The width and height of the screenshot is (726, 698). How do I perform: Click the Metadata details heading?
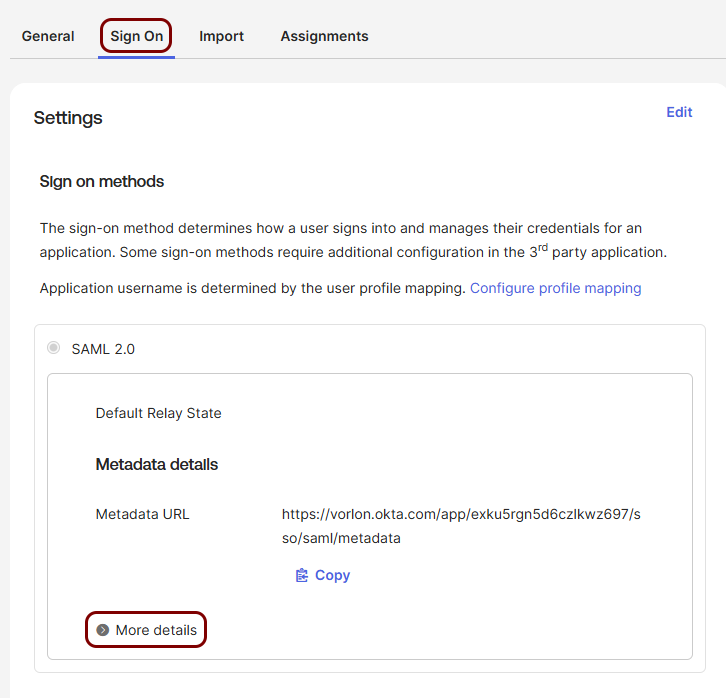(156, 464)
